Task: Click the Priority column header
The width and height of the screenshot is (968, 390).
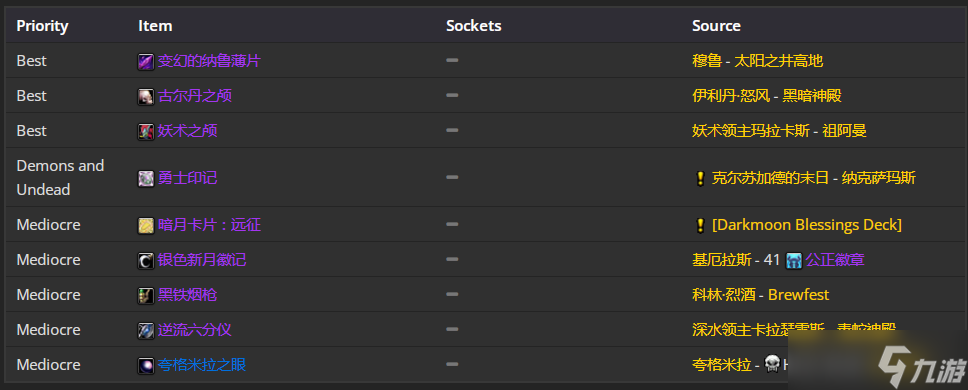Action: pos(42,26)
